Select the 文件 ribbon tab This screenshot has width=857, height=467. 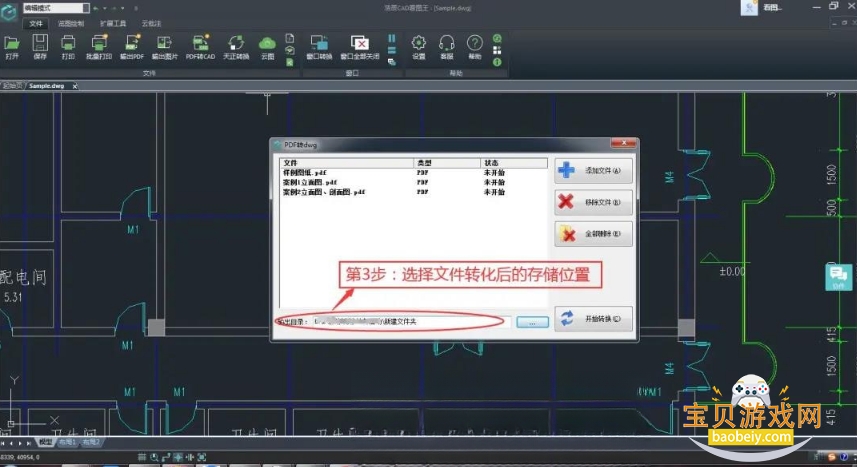(36, 24)
